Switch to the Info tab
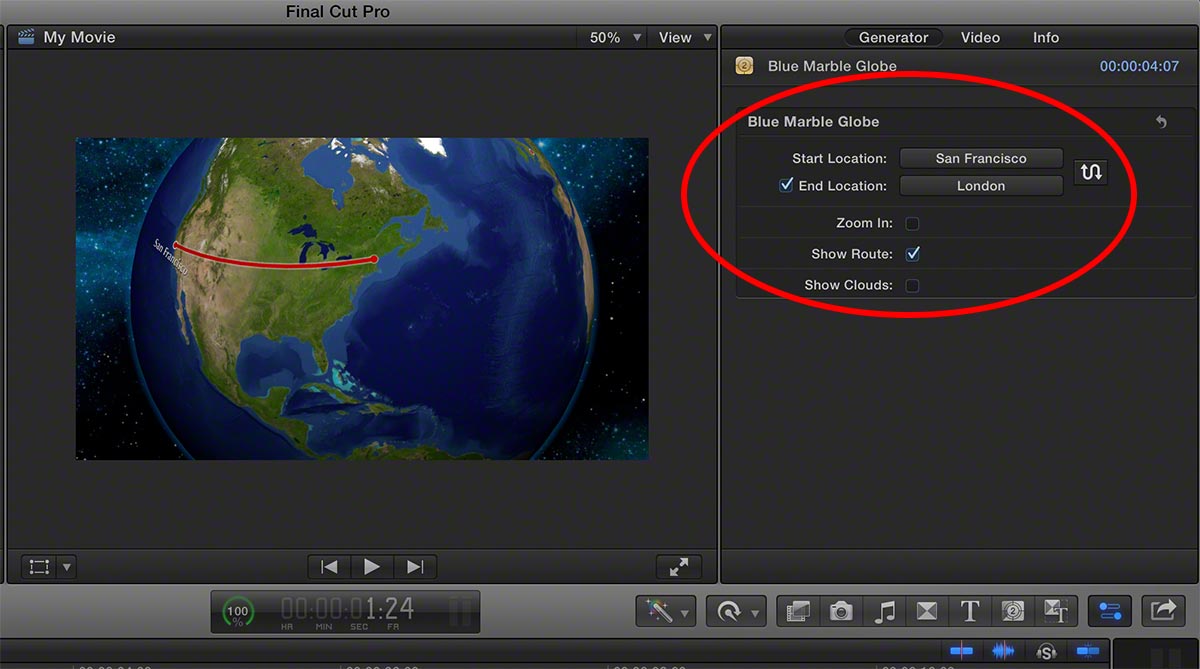 (x=1046, y=37)
